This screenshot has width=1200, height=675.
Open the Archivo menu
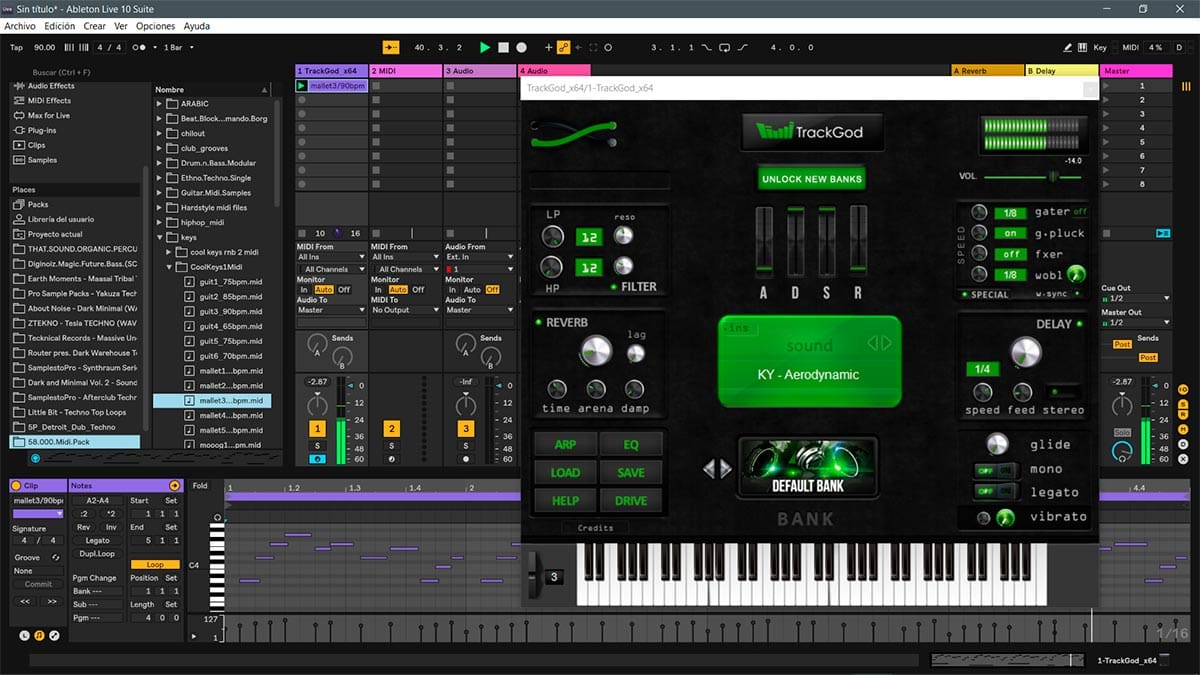[x=20, y=26]
